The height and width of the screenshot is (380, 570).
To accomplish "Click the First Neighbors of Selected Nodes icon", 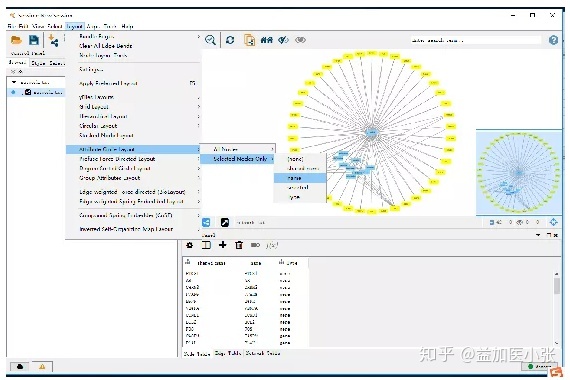I will [x=266, y=40].
